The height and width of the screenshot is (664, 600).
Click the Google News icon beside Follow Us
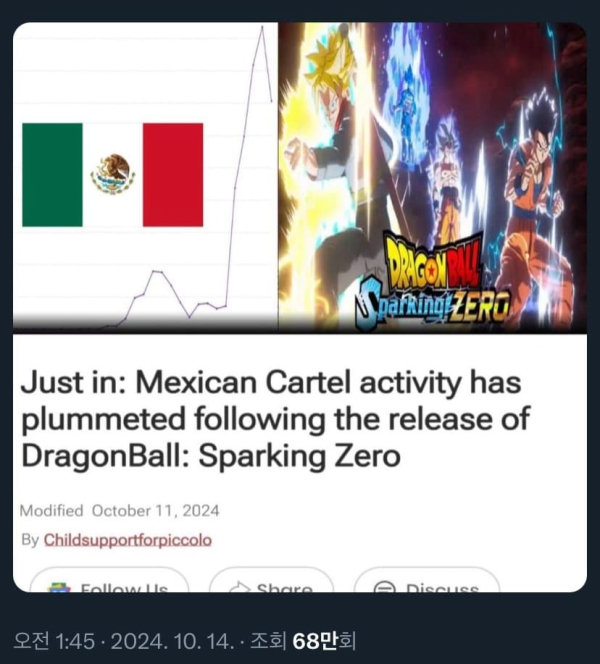[59, 587]
